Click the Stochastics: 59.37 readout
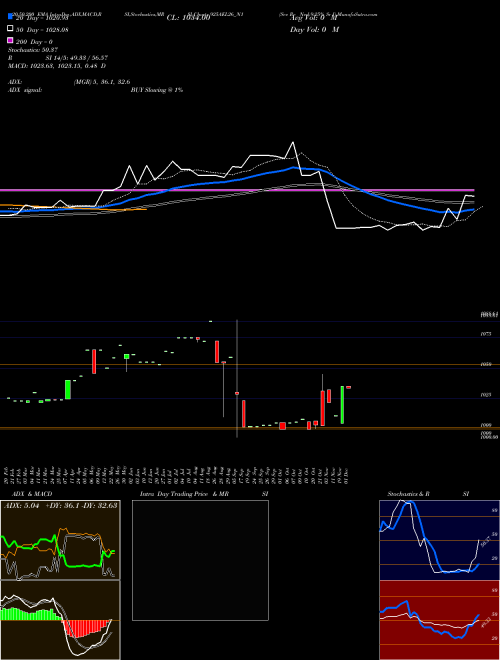This screenshot has height=660, width=500. click(x=33, y=50)
